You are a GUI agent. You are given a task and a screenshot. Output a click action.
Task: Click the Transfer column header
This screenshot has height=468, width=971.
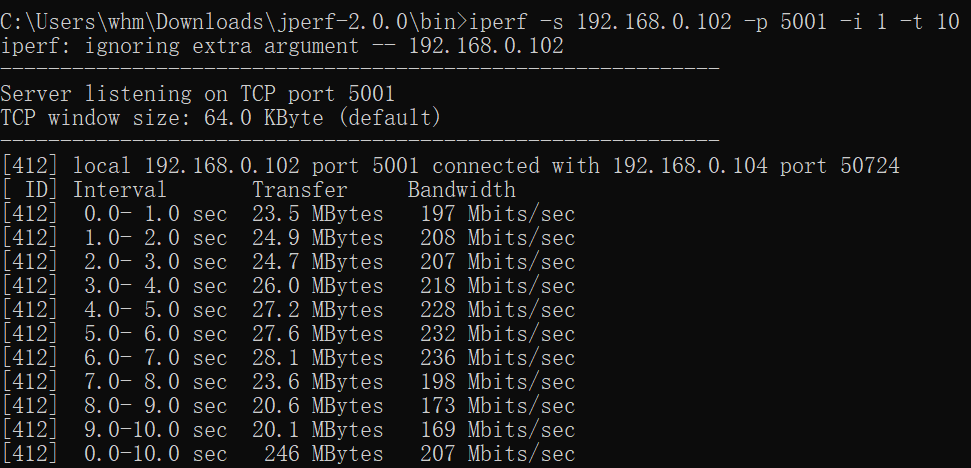pyautogui.click(x=300, y=189)
